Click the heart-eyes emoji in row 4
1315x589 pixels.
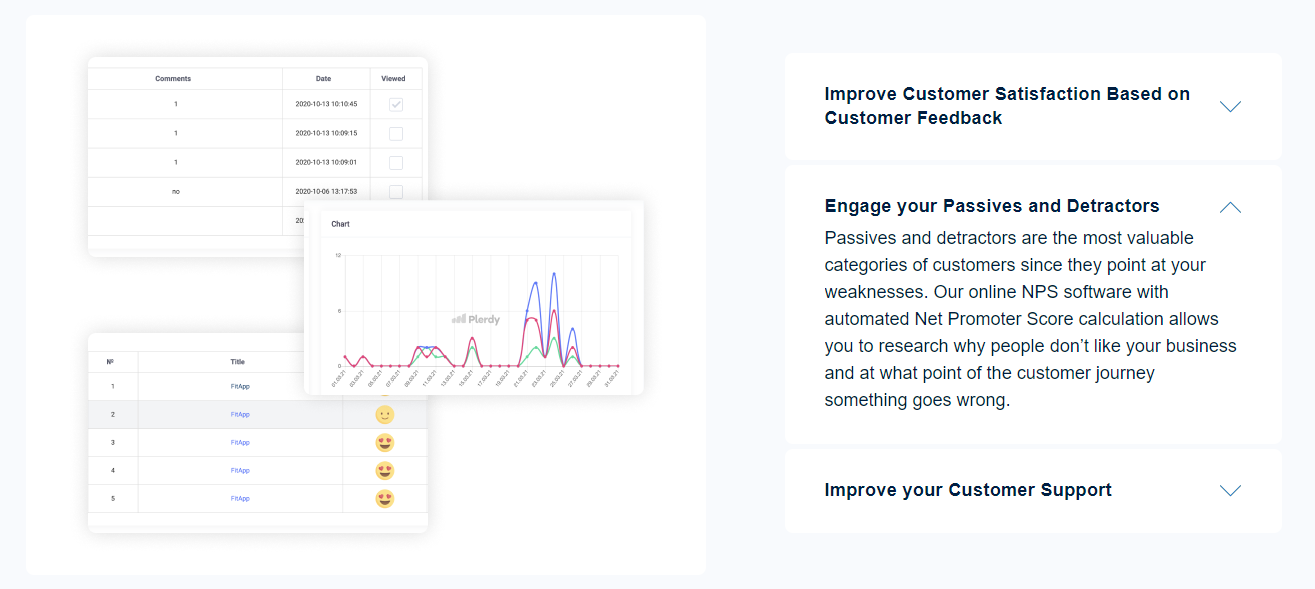click(x=384, y=469)
